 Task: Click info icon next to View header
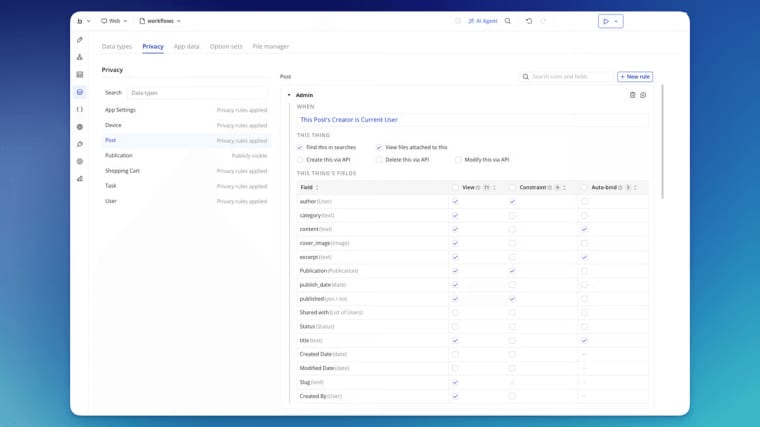(478, 188)
